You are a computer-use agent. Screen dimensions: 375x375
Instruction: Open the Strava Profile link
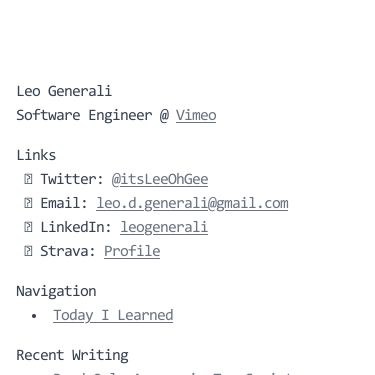point(132,251)
